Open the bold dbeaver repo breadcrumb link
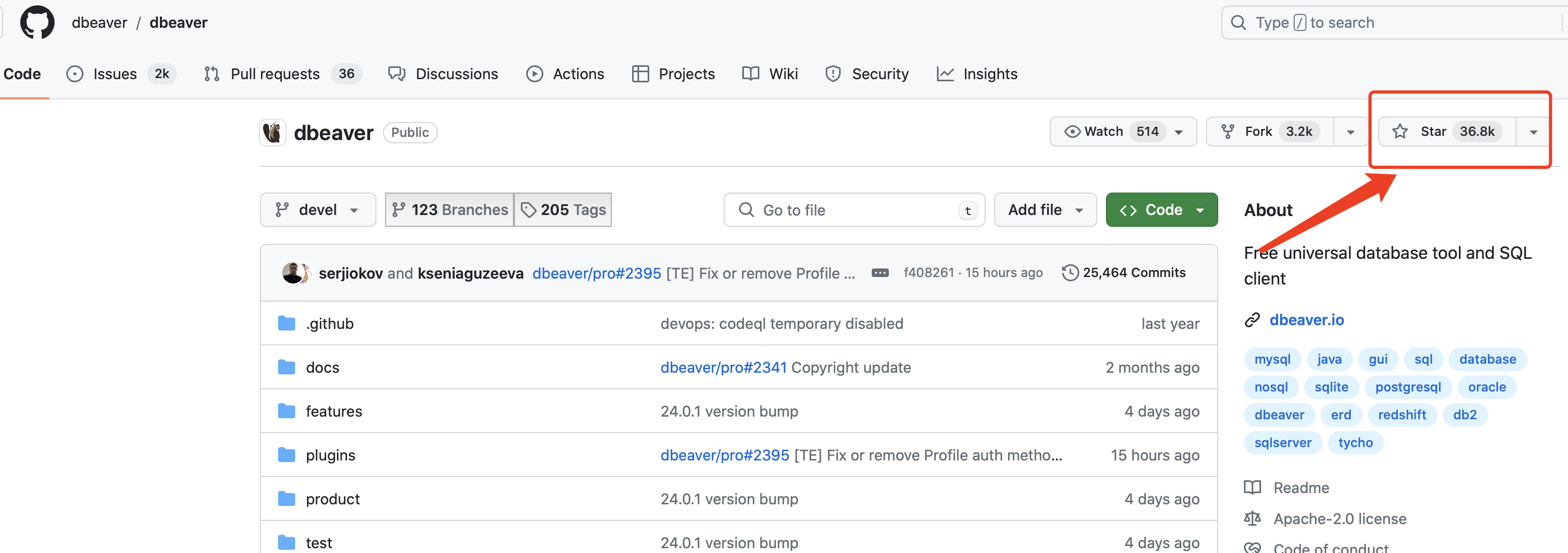 pos(178,22)
